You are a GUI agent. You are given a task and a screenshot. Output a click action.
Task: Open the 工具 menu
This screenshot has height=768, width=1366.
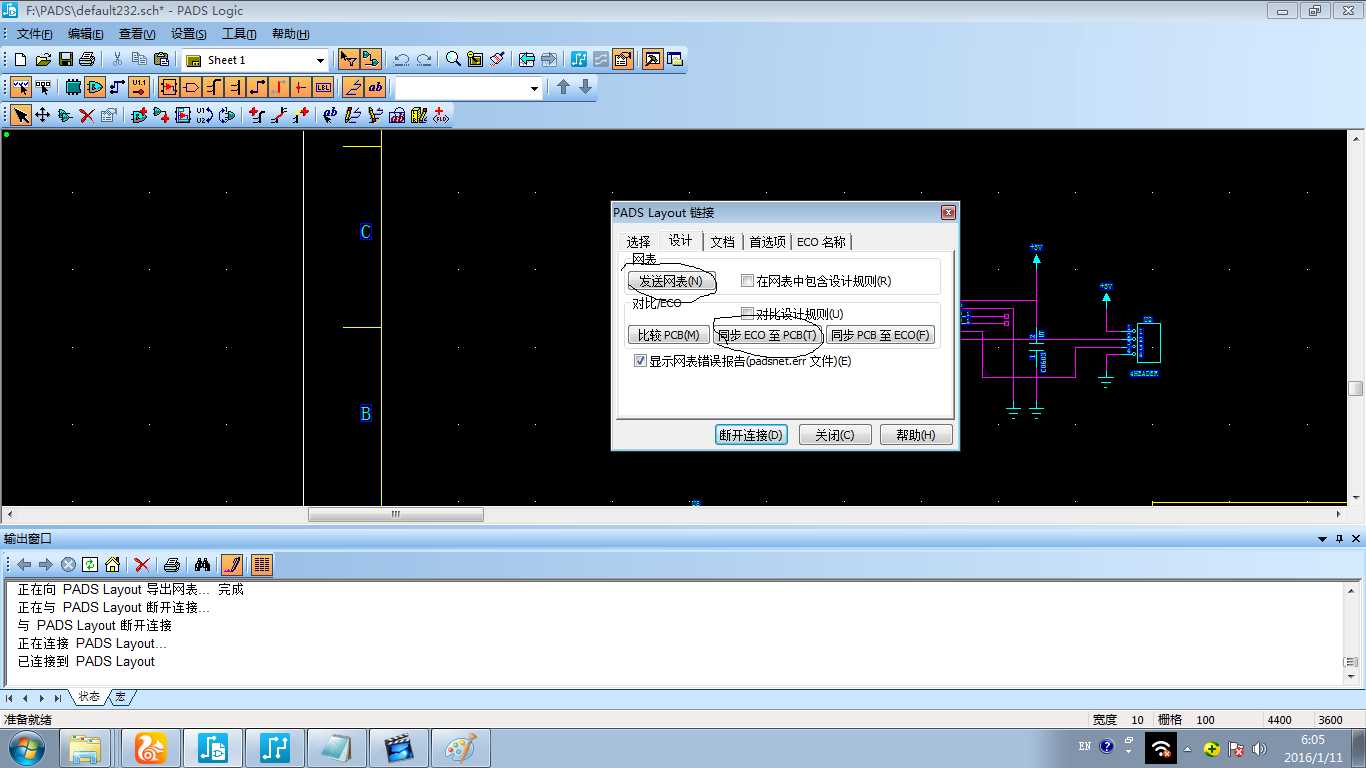pyautogui.click(x=239, y=34)
